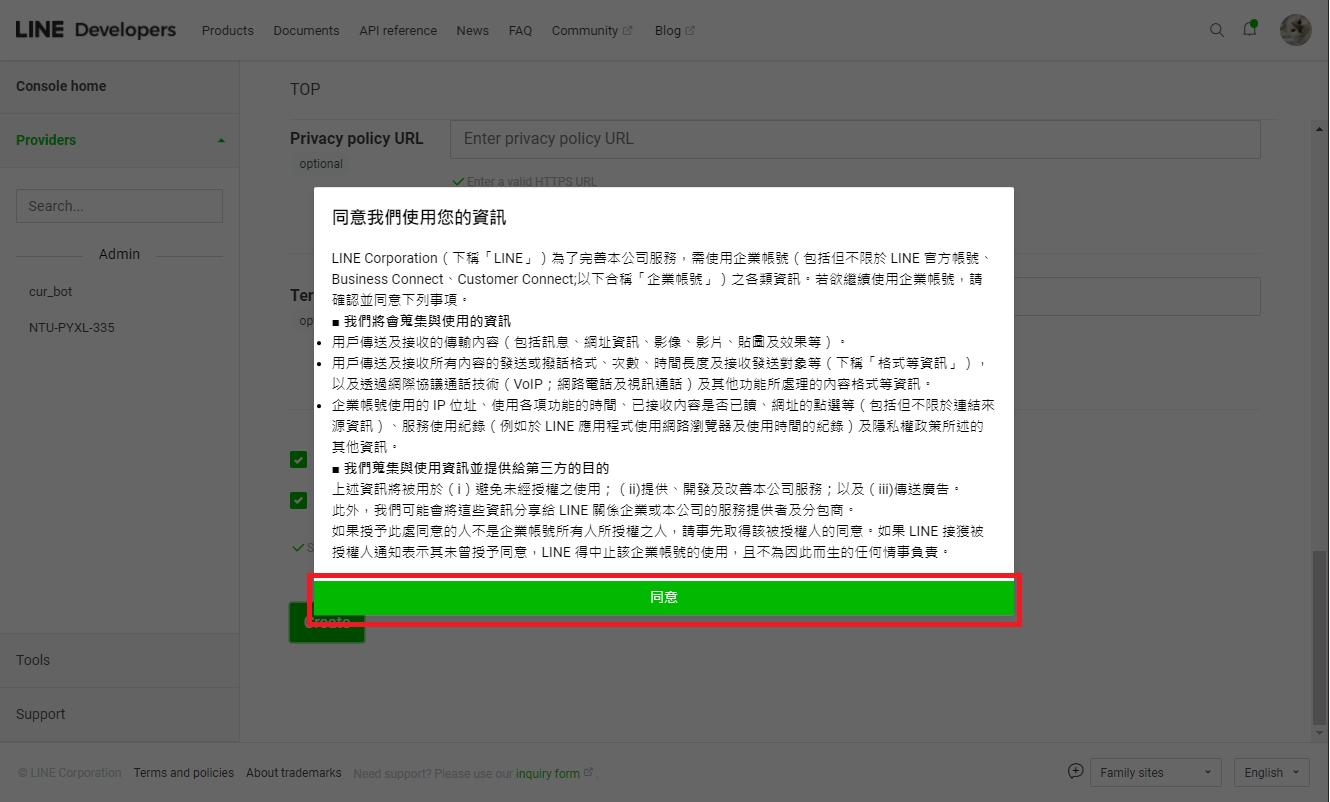Click the green 同意 agree button
1330x802 pixels.
point(664,597)
